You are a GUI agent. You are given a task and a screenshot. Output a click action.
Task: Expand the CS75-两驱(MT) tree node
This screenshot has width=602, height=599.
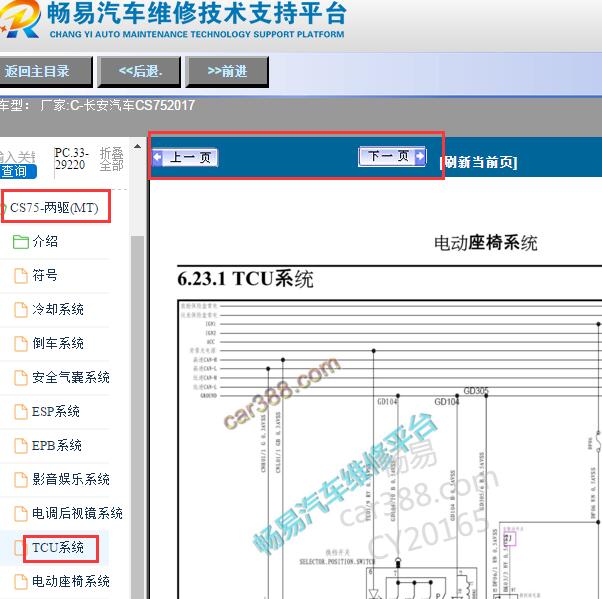[54, 208]
